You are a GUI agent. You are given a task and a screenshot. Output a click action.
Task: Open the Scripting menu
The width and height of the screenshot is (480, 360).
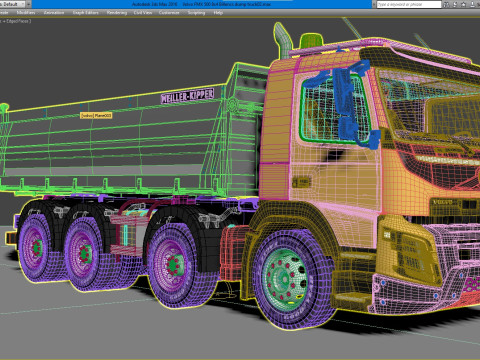(196, 13)
